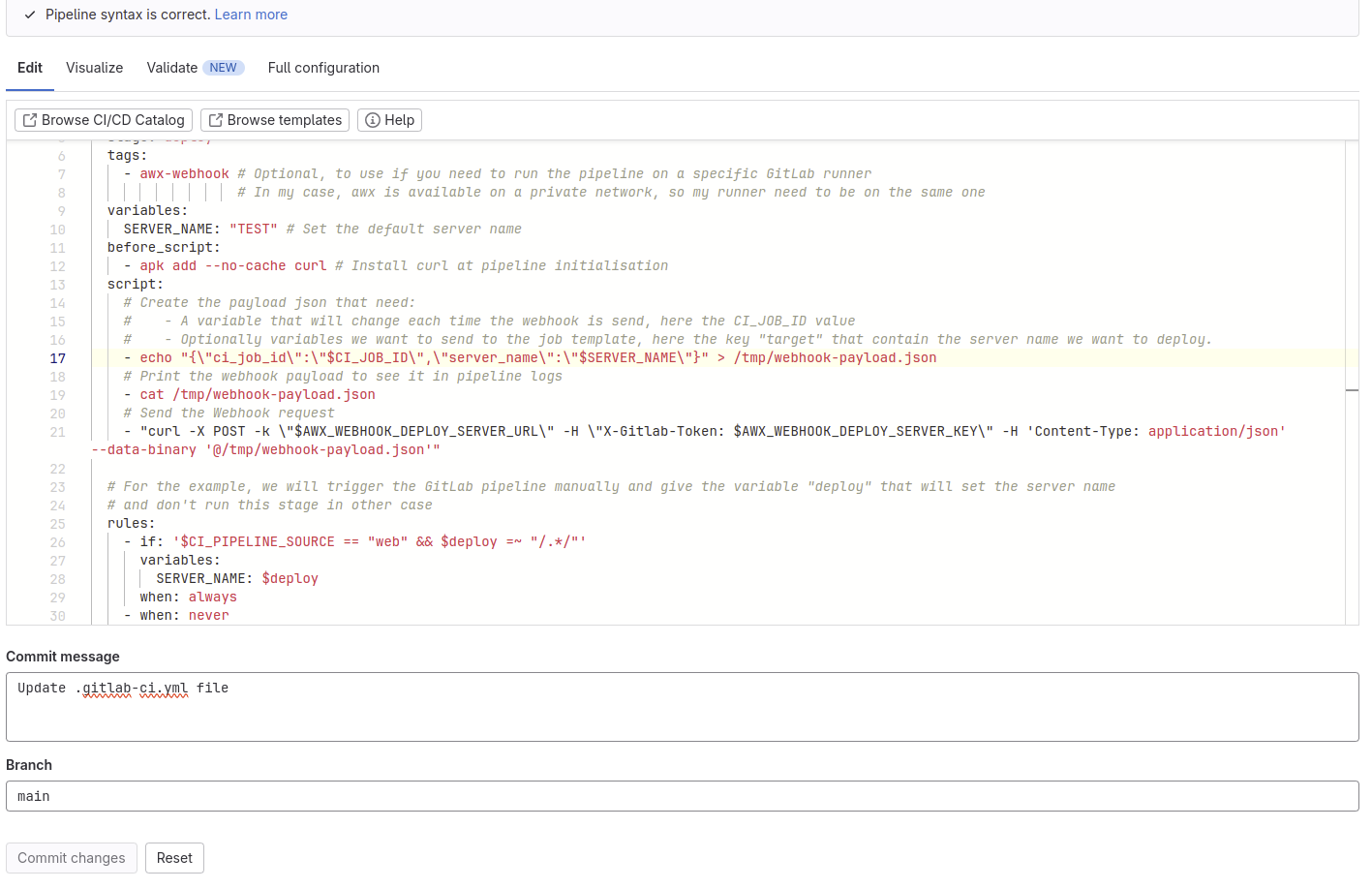Click the external-link icon on Browse CI/CD Catalog
1372x889 pixels.
click(x=29, y=120)
